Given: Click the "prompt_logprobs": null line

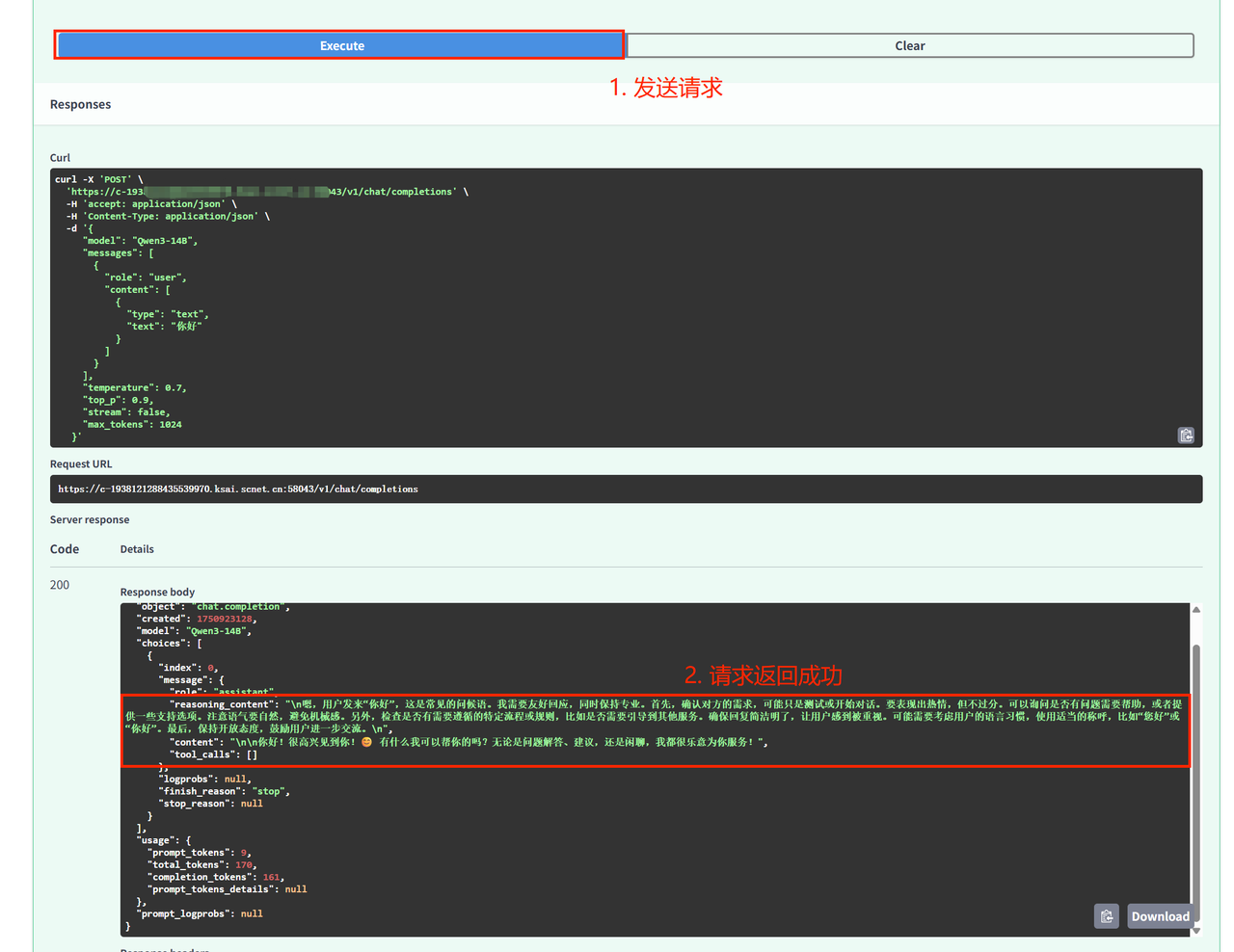Looking at the screenshot, I should (200, 913).
